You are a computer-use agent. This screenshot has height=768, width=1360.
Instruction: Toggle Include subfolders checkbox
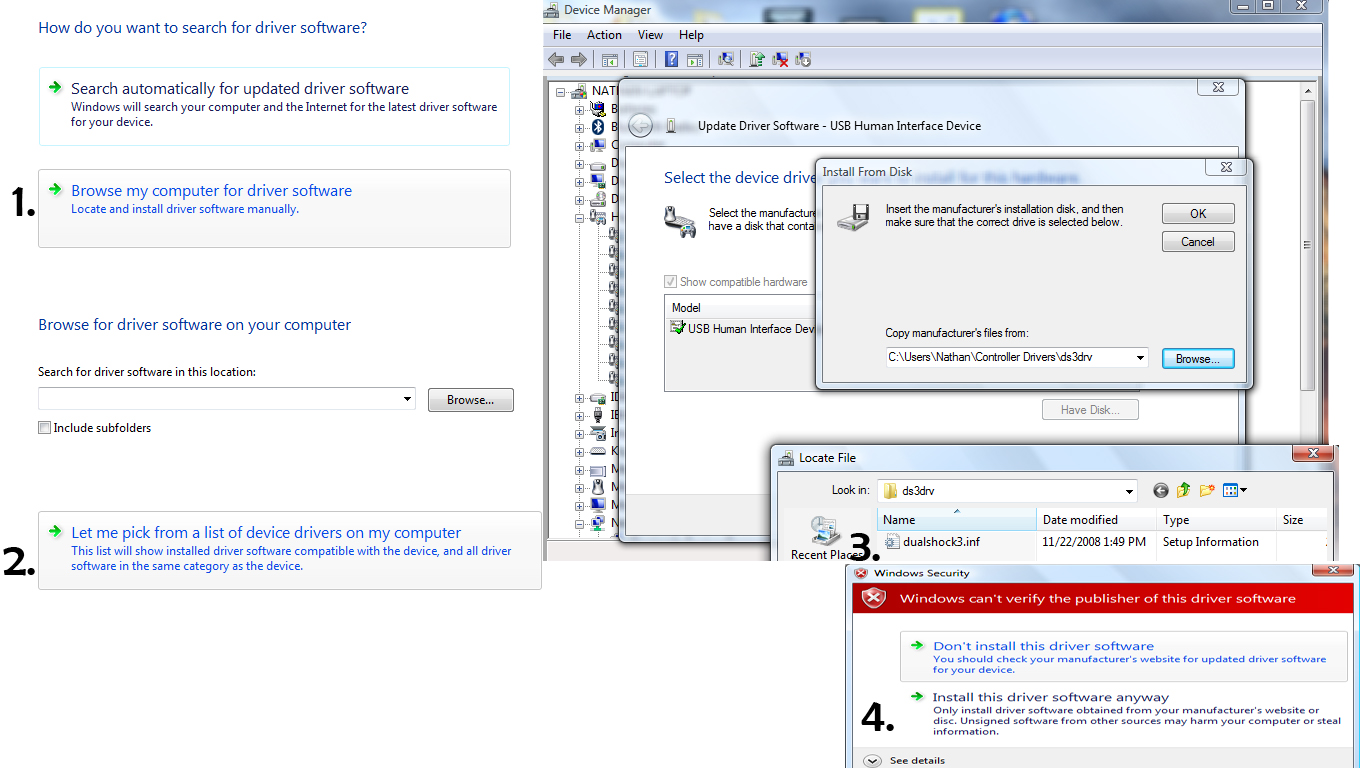[44, 428]
